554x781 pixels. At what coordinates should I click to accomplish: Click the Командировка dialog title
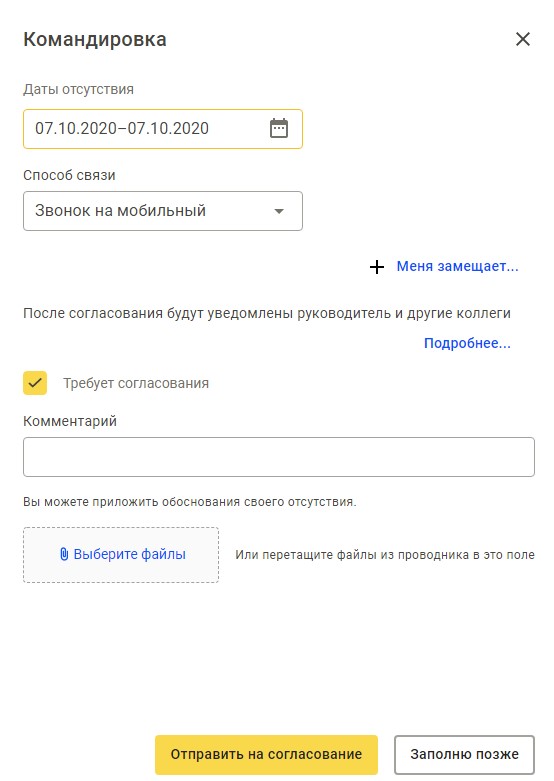coord(95,39)
